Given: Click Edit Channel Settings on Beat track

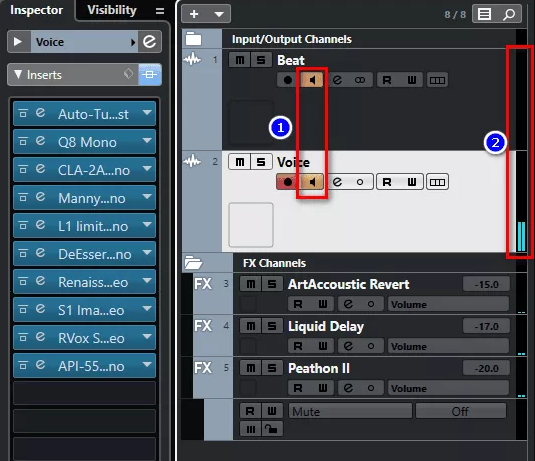Looking at the screenshot, I should [337, 80].
